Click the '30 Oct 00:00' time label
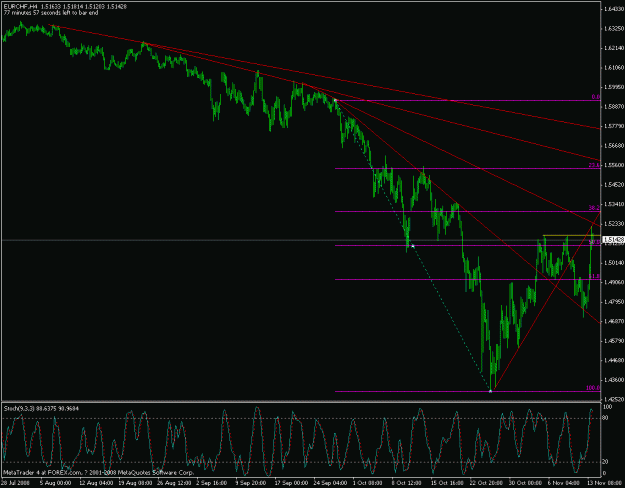625x488 pixels. [525, 483]
